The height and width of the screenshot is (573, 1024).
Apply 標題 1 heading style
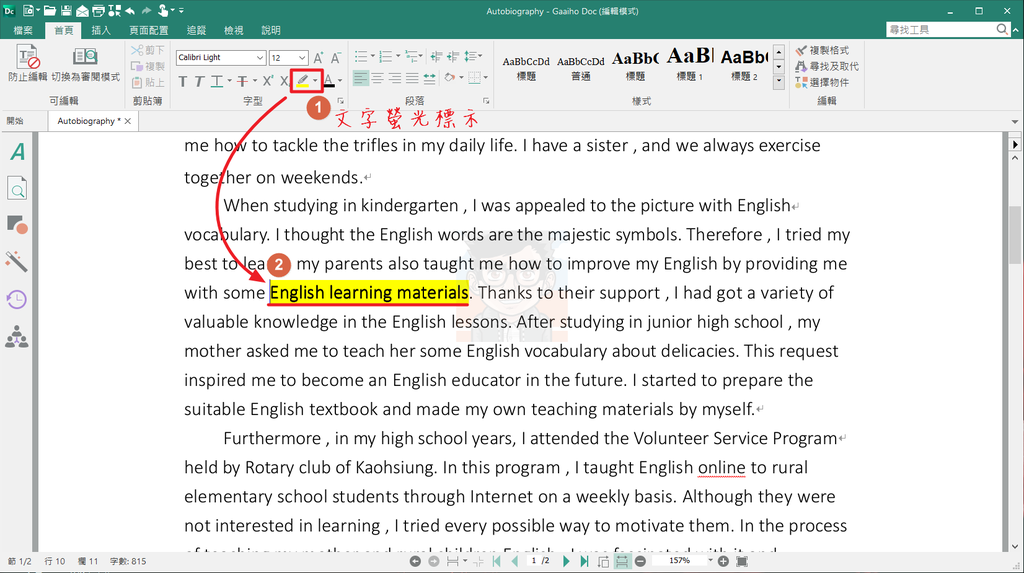coord(690,65)
